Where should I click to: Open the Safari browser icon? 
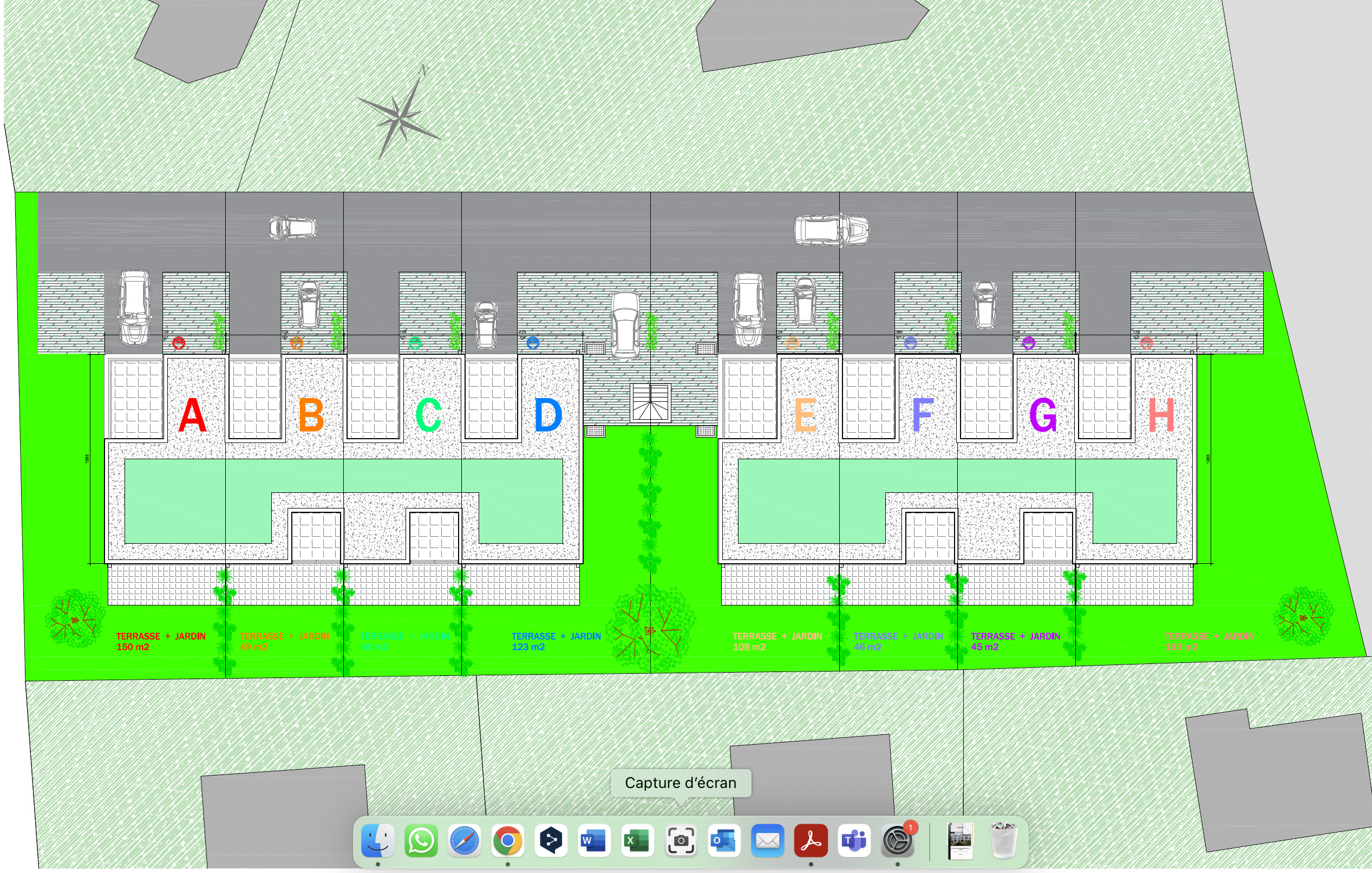pyautogui.click(x=465, y=840)
